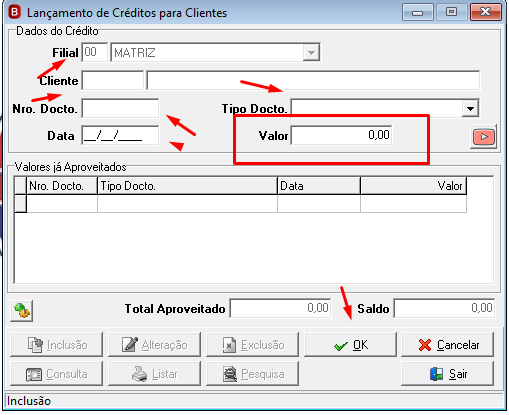Click the Cliente code input field
The image size is (509, 415).
click(x=113, y=80)
